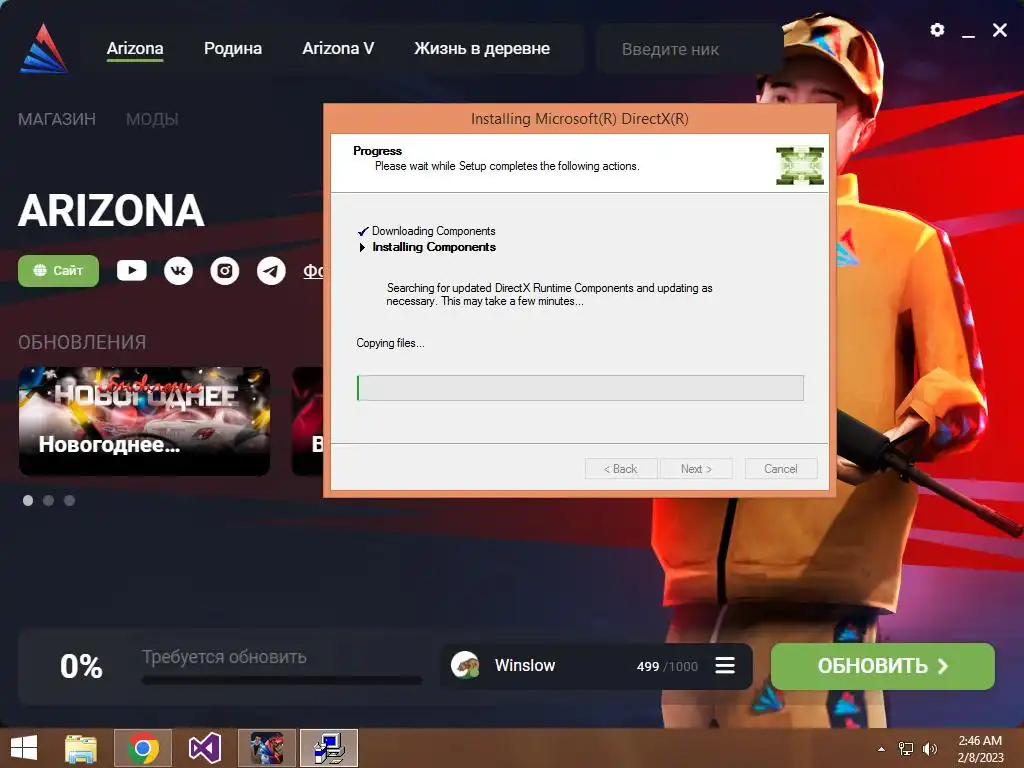Select the Родина tab

pyautogui.click(x=233, y=48)
